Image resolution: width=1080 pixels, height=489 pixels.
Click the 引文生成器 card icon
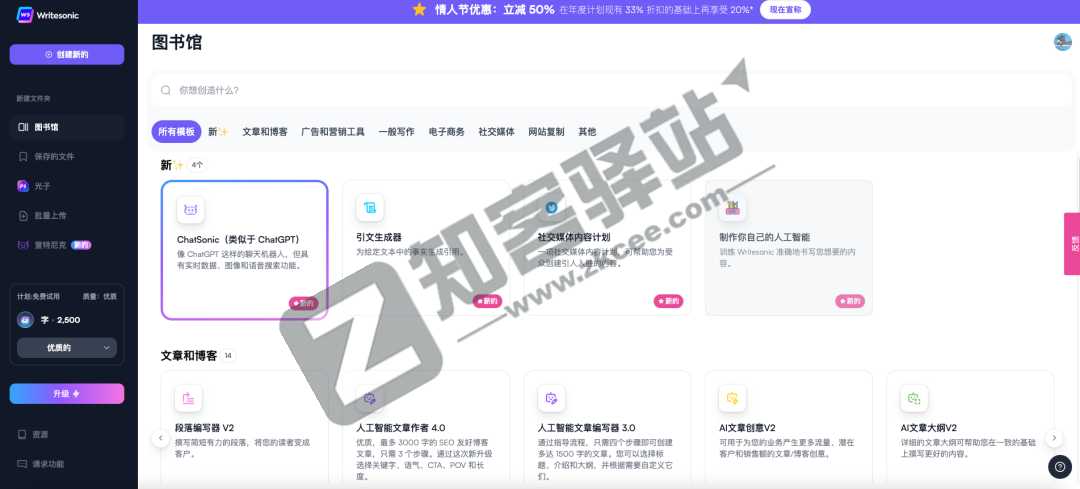coord(370,208)
